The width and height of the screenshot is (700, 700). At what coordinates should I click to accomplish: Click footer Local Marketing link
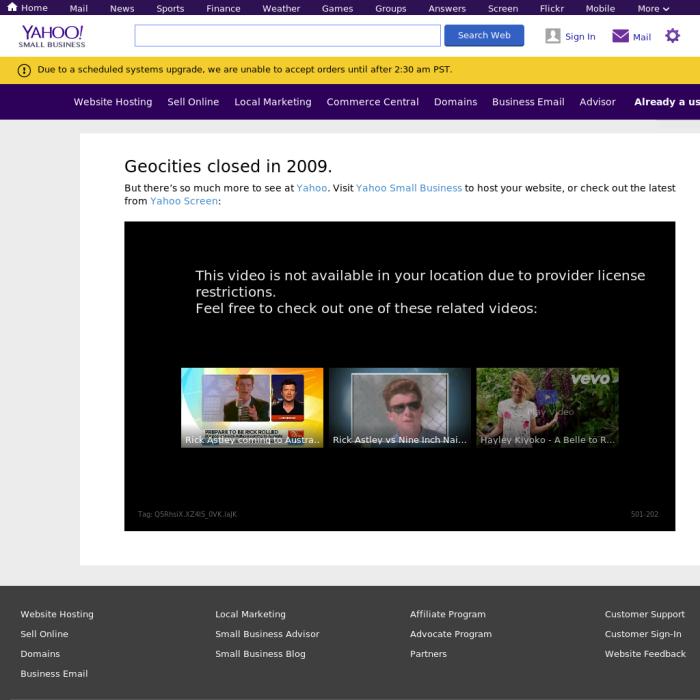pyautogui.click(x=250, y=614)
